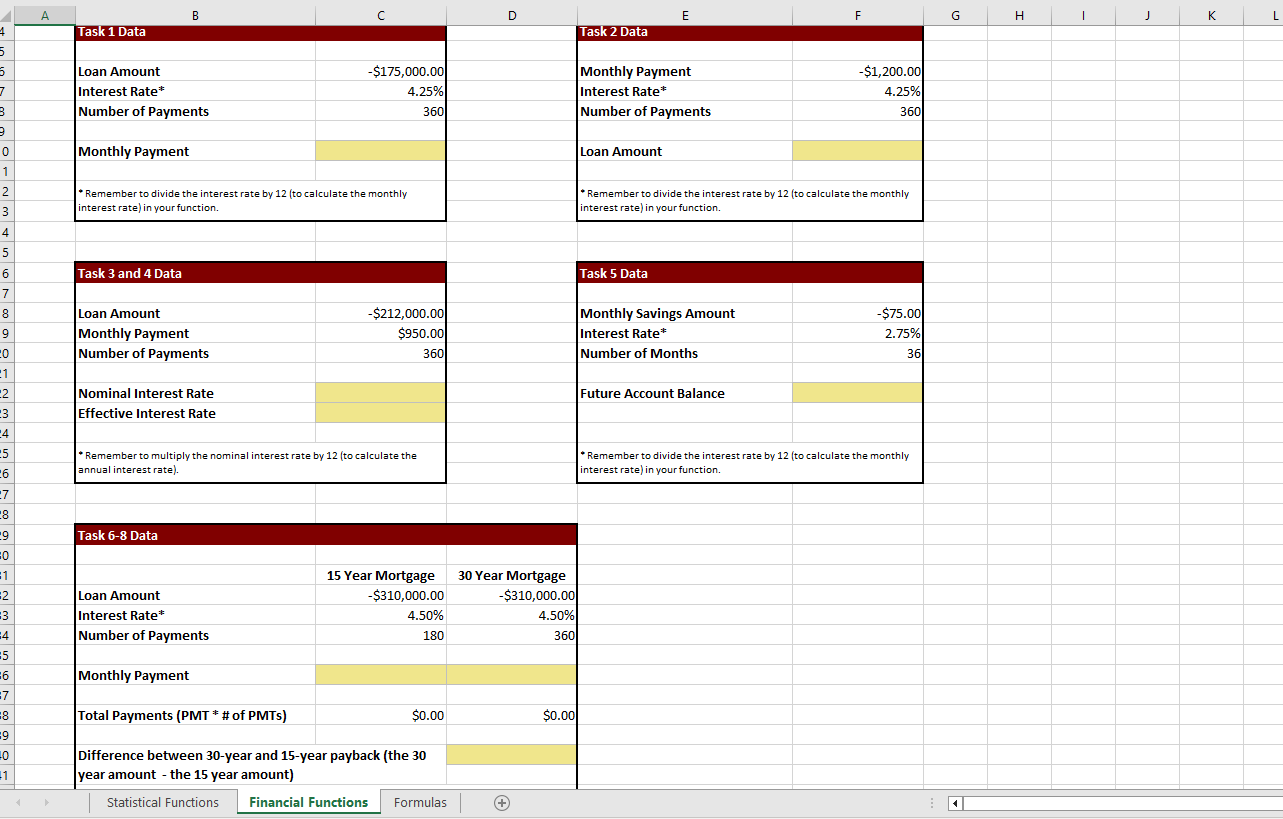Add a new worksheet using the plus icon
1283x819 pixels.
502,802
